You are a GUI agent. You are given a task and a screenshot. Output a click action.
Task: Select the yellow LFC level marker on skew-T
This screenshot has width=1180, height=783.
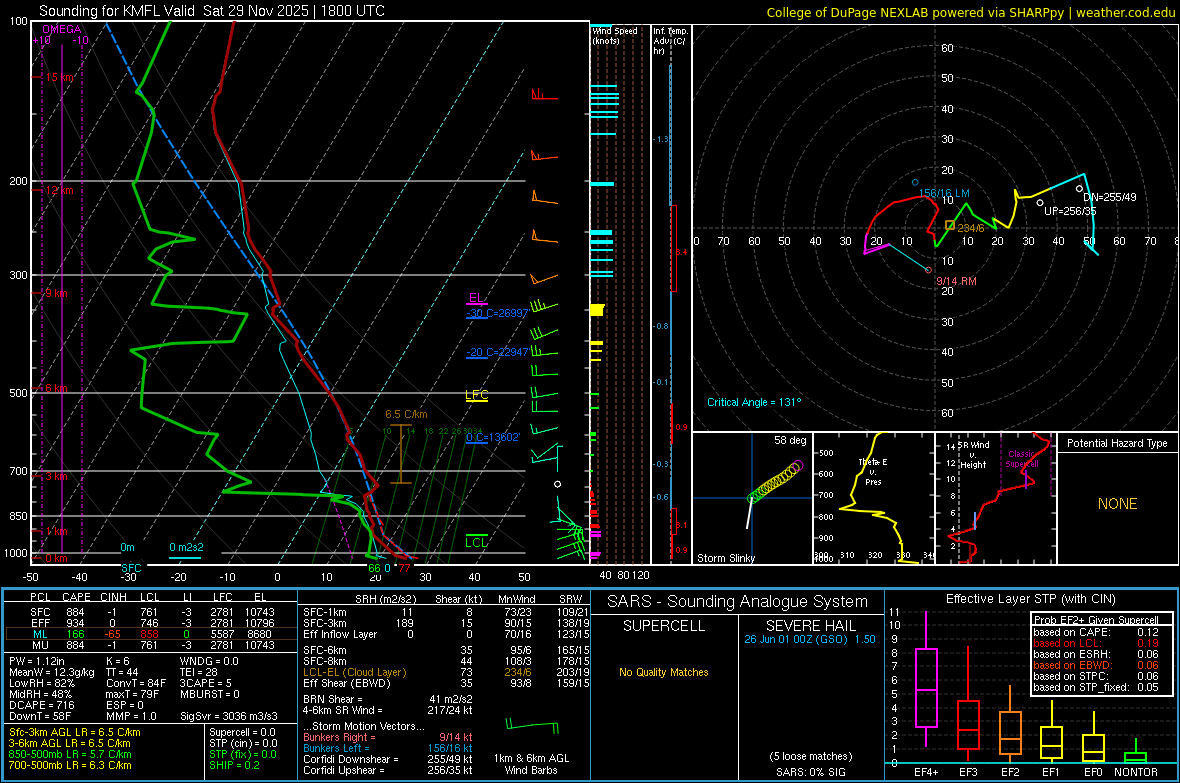476,395
